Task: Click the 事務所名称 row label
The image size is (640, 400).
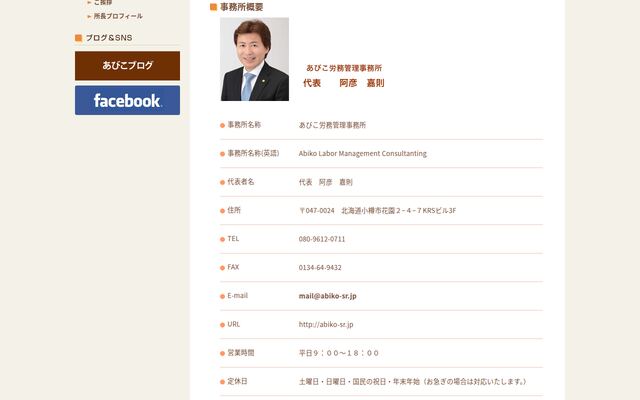Action: click(244, 125)
